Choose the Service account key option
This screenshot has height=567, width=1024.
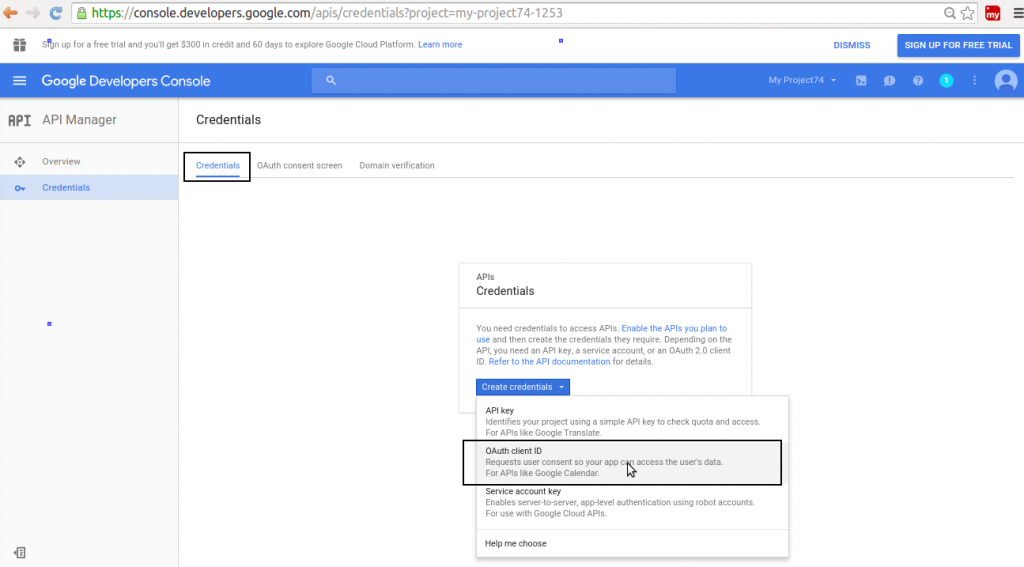[523, 492]
